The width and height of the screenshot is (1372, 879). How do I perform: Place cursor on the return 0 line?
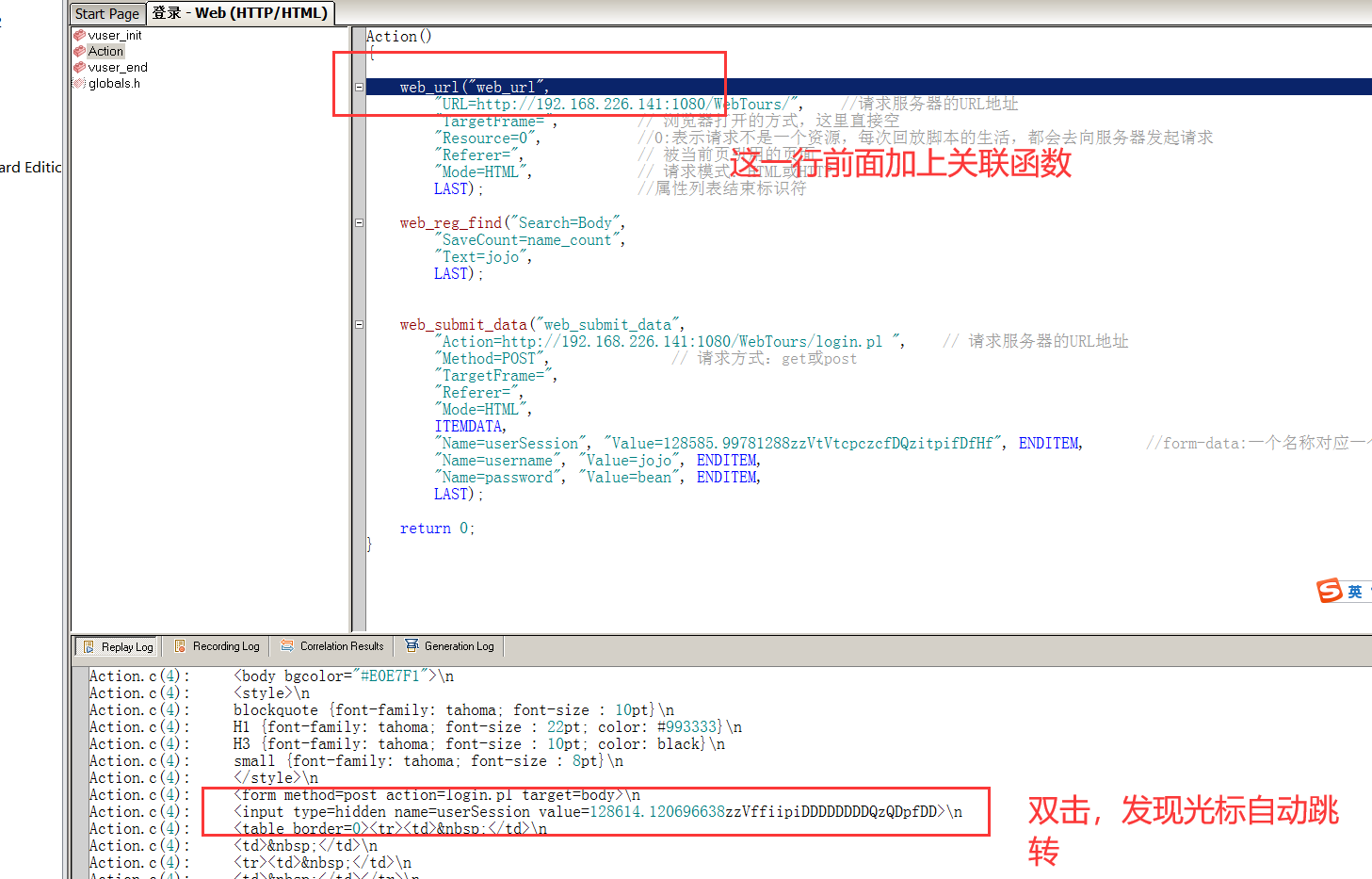coord(437,529)
